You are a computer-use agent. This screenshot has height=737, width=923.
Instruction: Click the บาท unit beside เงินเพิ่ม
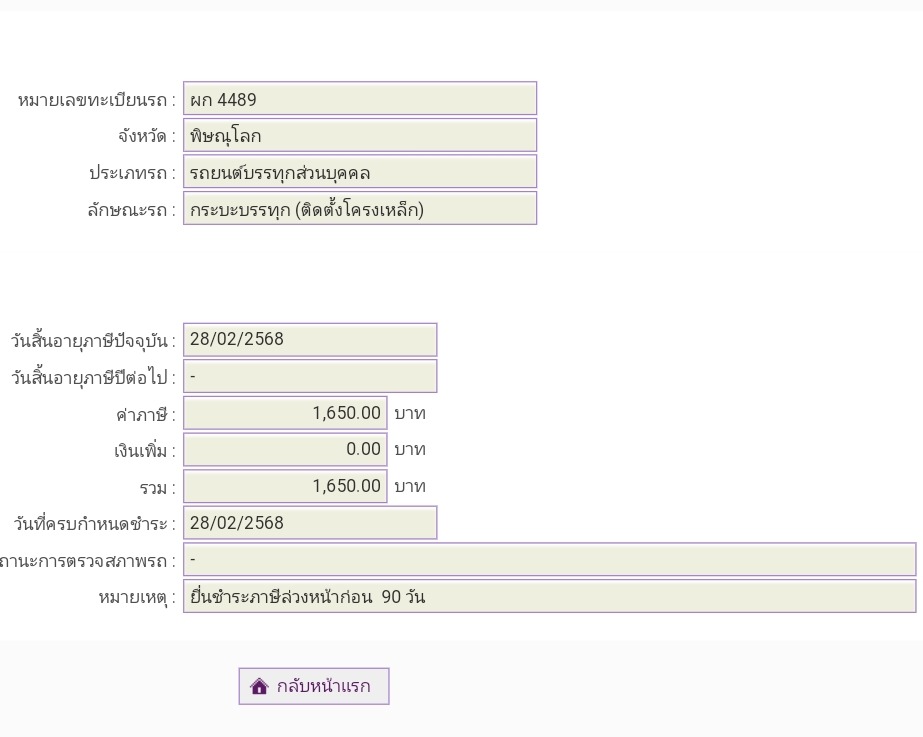pos(410,450)
